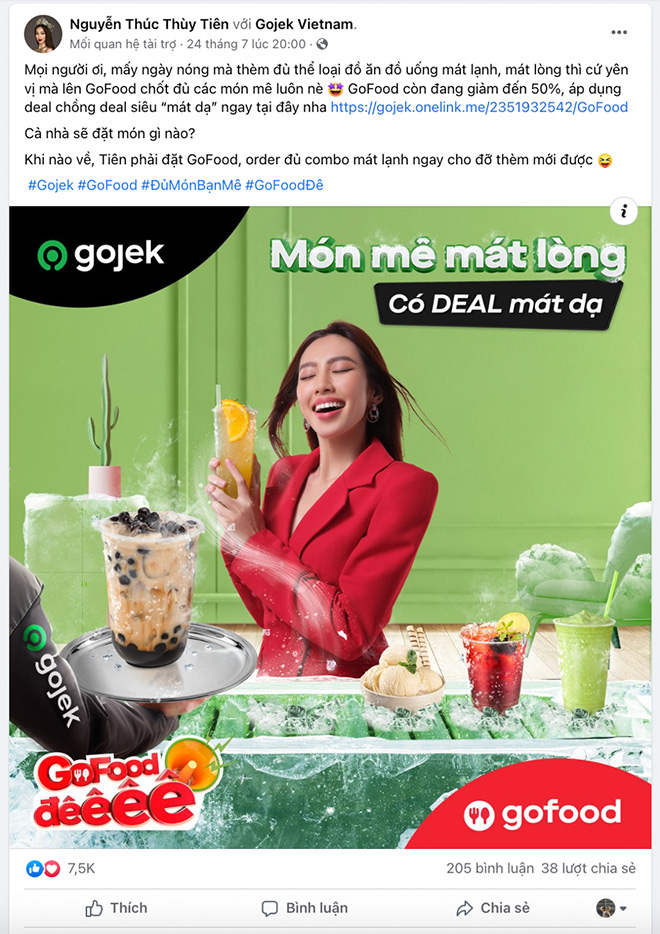Click the #GoFood hashtag

tap(107, 185)
